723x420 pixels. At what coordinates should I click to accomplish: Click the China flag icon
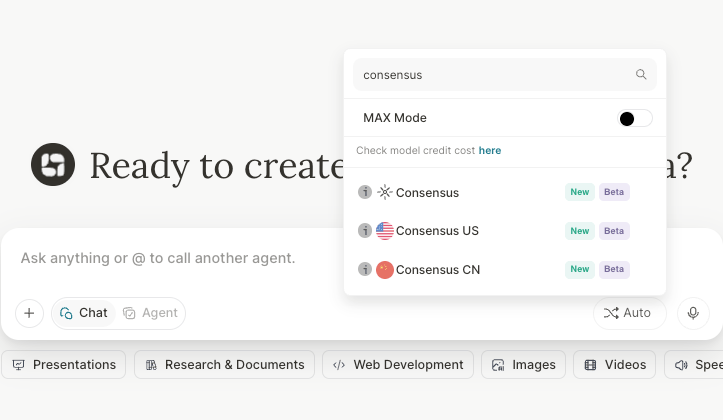tap(385, 270)
